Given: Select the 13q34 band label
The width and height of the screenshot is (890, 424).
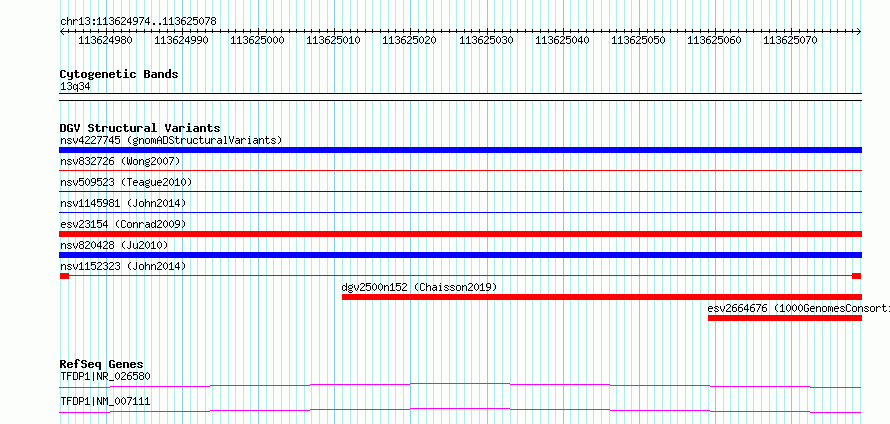Looking at the screenshot, I should click(x=75, y=87).
